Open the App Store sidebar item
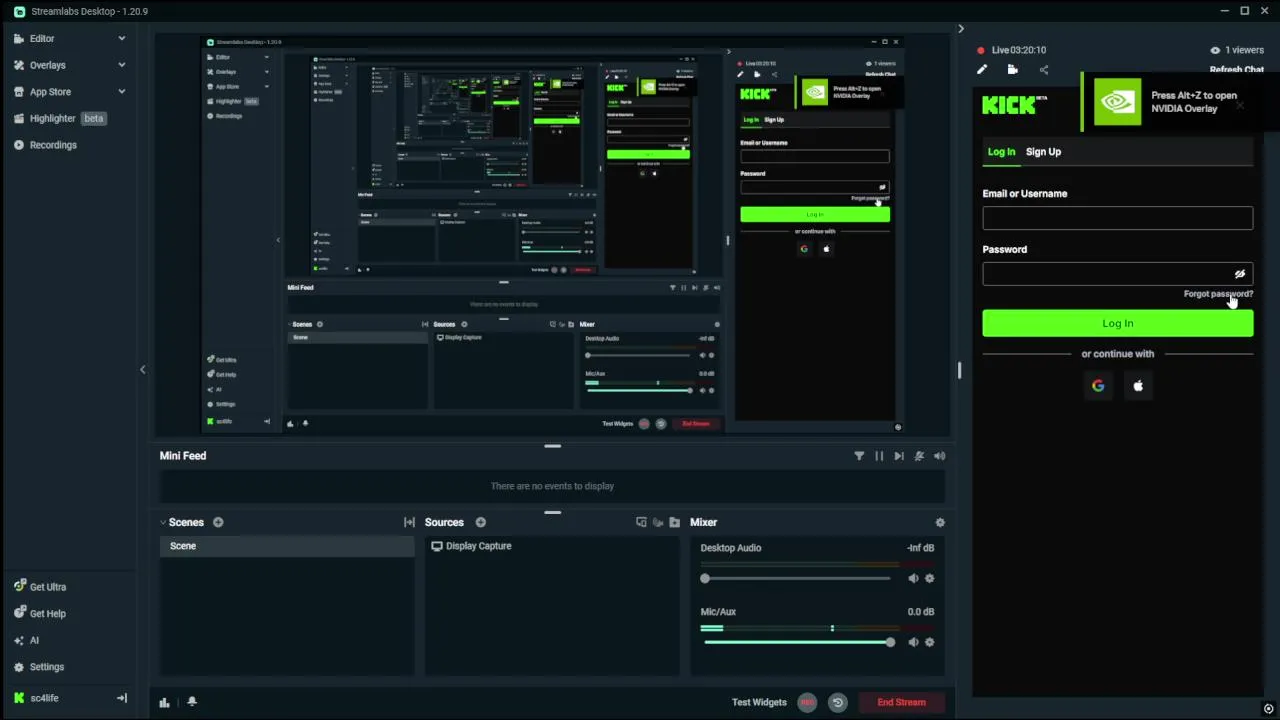The image size is (1280, 720). tap(50, 92)
